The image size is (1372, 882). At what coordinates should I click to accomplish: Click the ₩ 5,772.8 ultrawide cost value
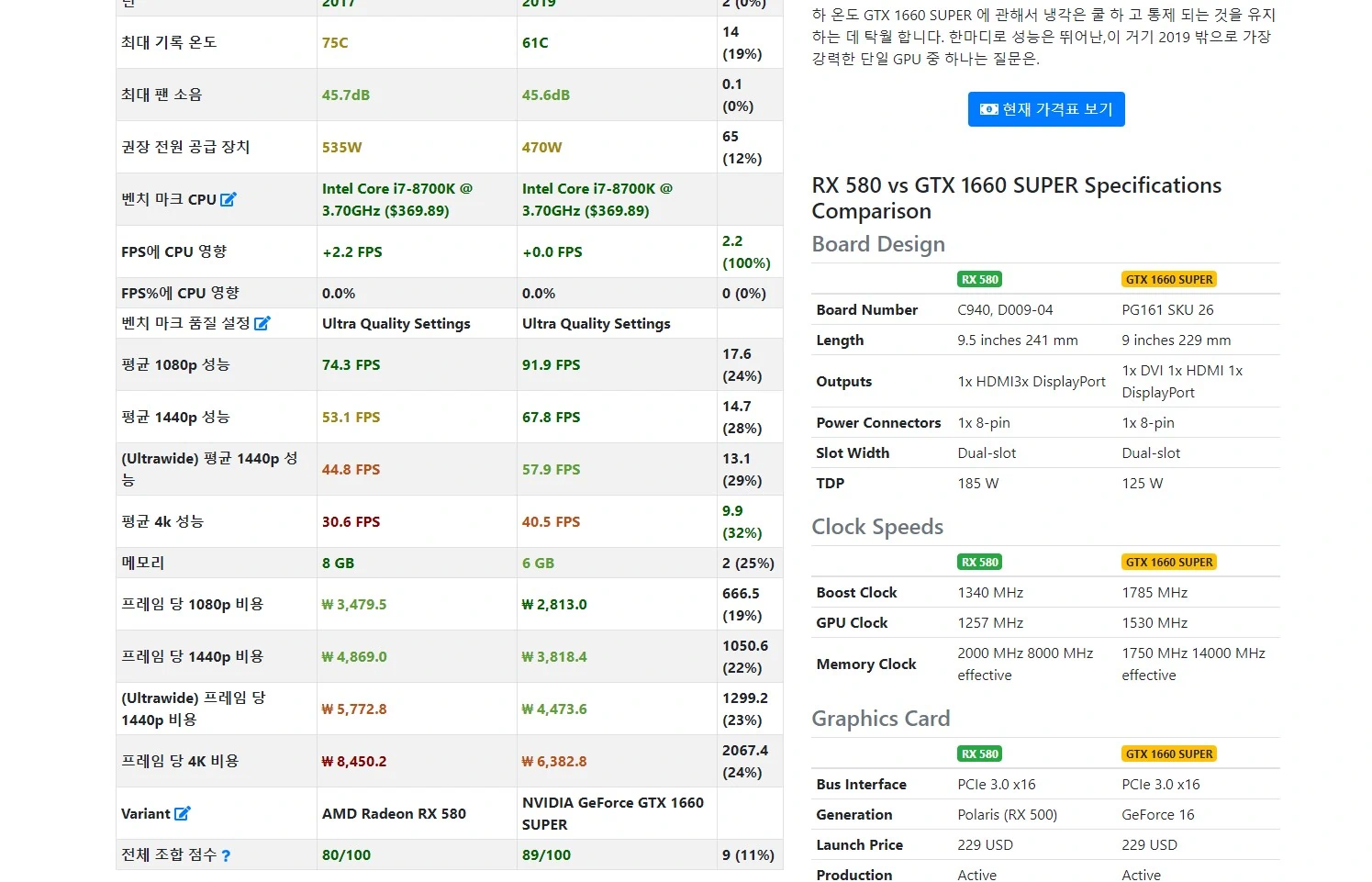coord(354,709)
